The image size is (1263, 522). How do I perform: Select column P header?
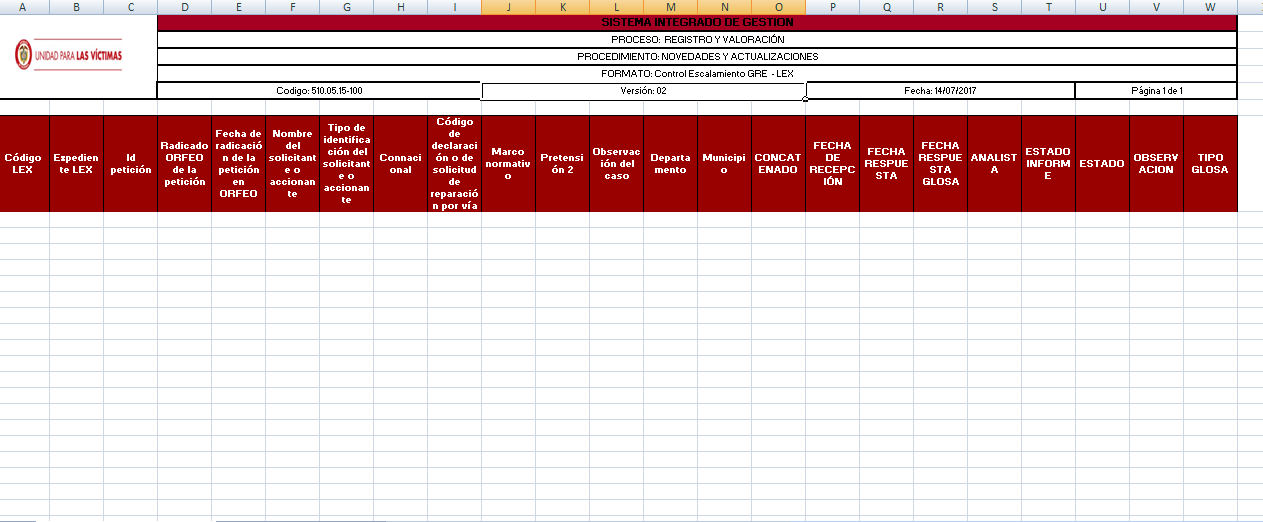coord(832,7)
